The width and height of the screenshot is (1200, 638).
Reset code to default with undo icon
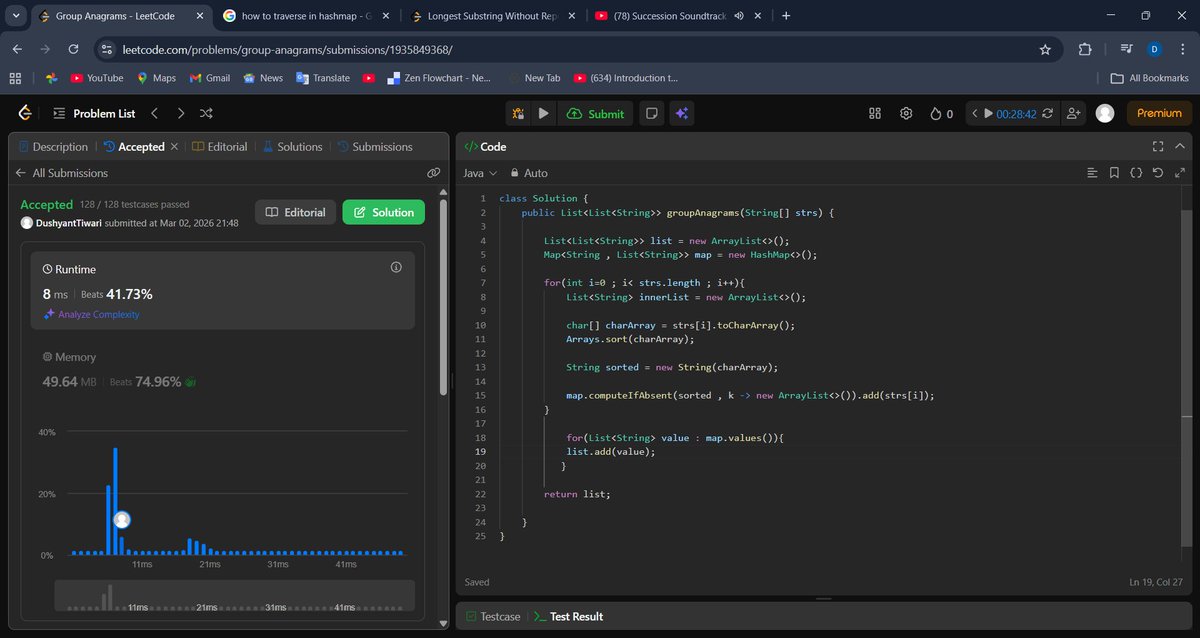coord(1157,173)
